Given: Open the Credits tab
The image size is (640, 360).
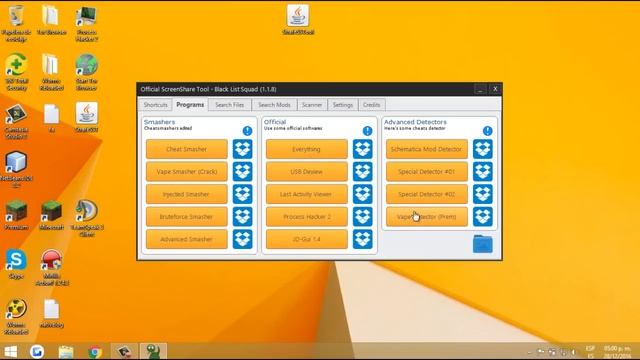Looking at the screenshot, I should coord(371,105).
